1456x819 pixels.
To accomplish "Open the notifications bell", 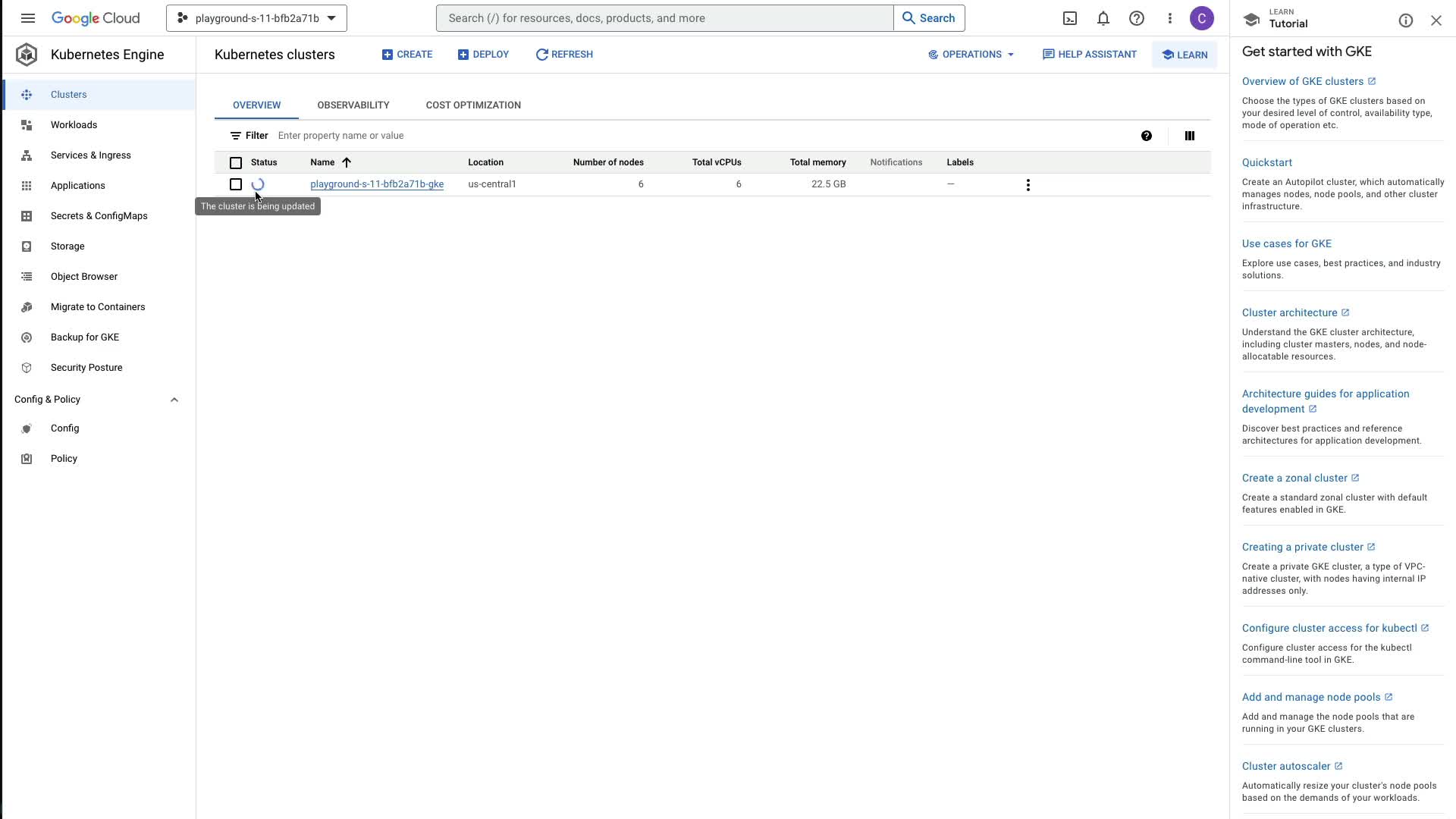I will pos(1103,18).
